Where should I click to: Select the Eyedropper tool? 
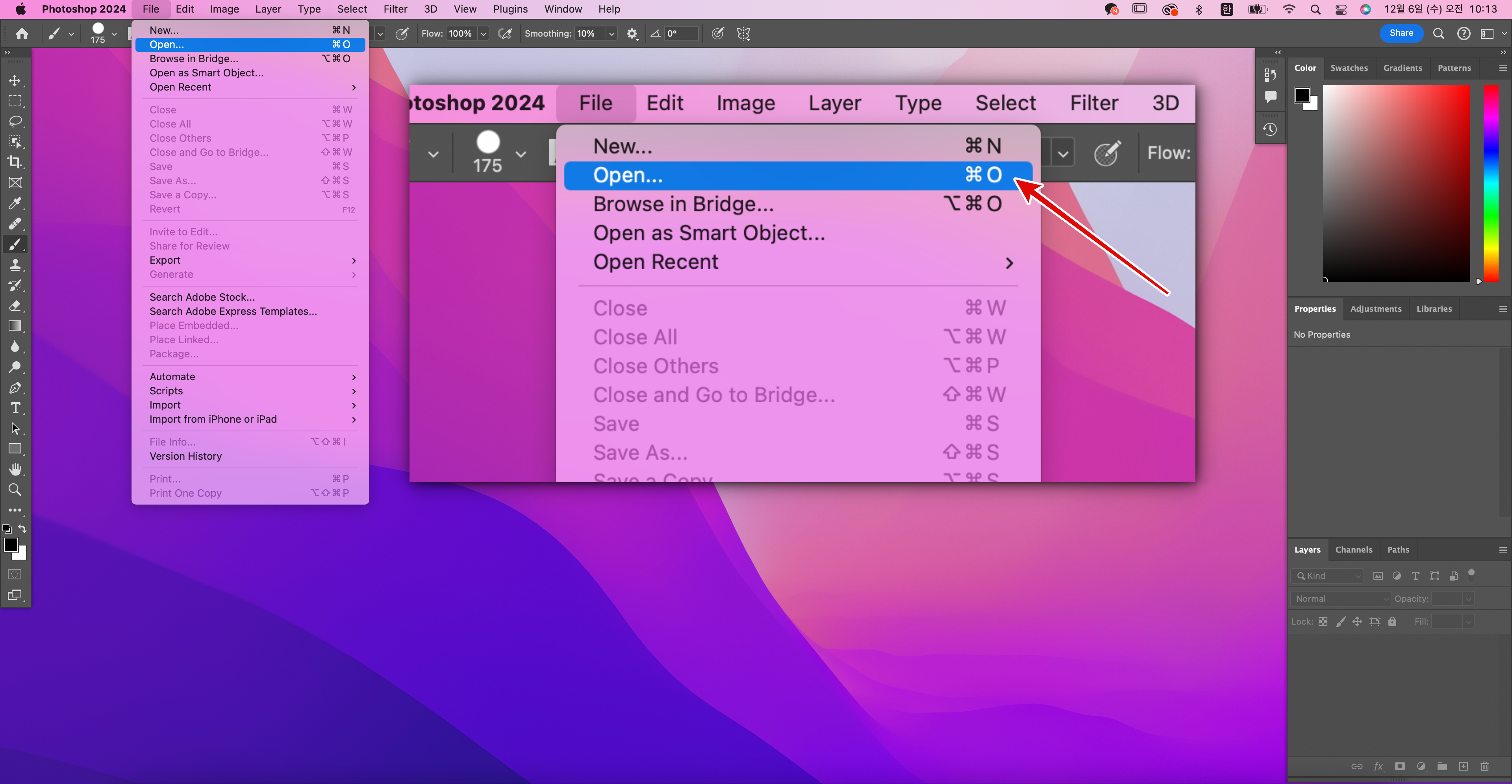coord(15,203)
